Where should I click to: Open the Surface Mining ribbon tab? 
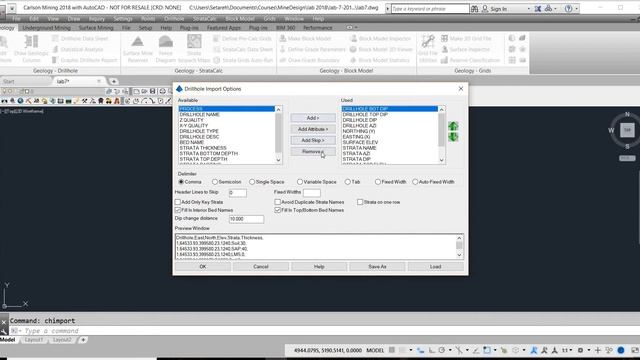click(96, 28)
